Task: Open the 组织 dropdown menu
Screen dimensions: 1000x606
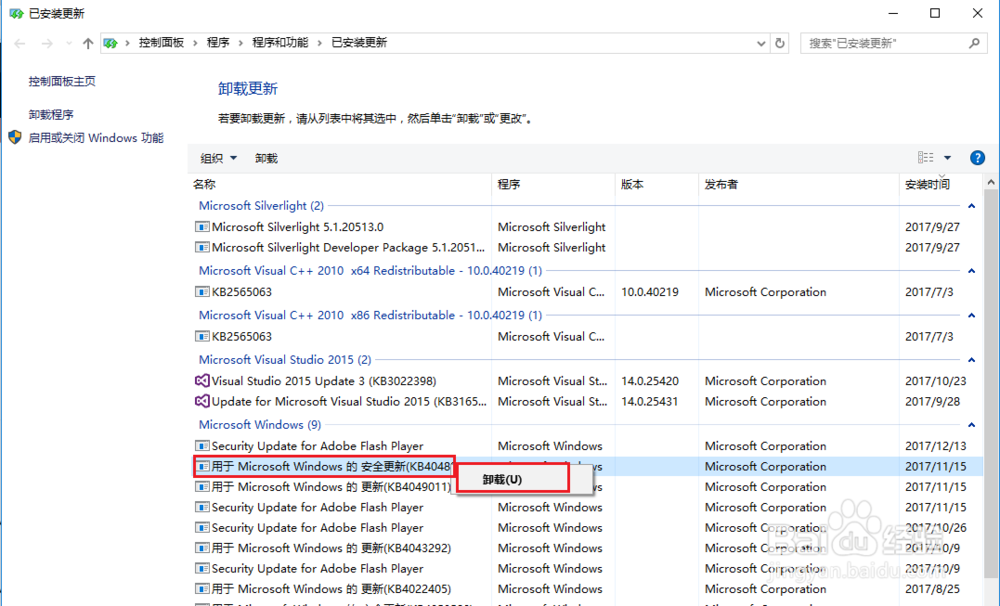Action: click(x=218, y=158)
